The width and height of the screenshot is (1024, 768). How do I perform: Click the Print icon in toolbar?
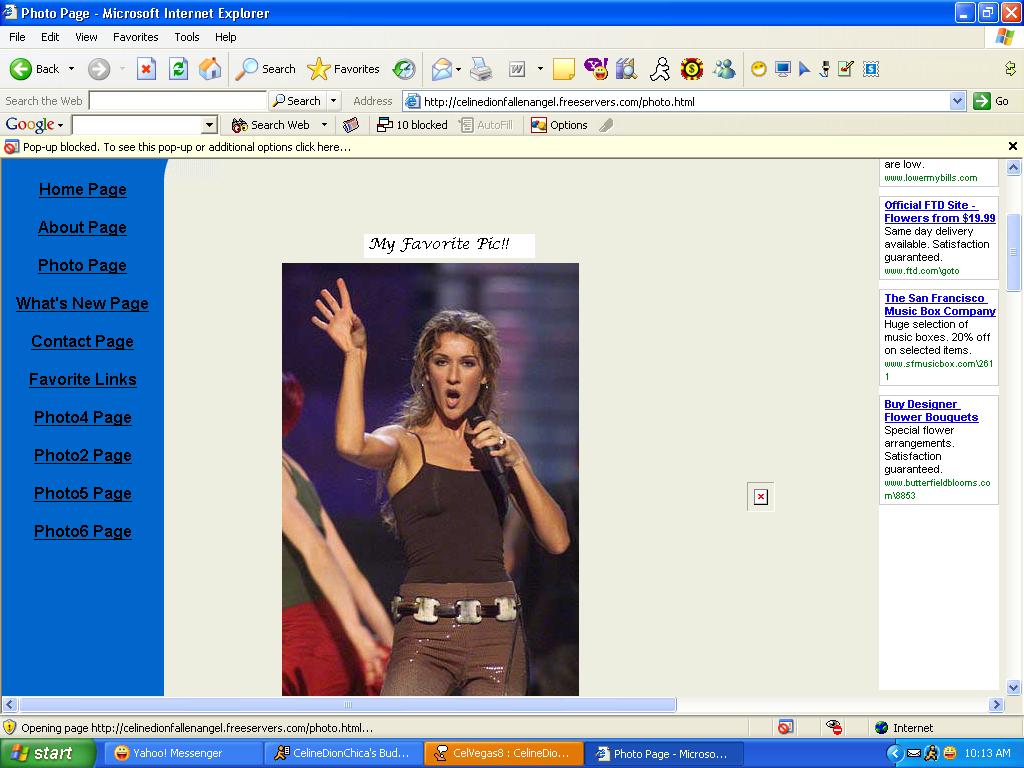481,69
